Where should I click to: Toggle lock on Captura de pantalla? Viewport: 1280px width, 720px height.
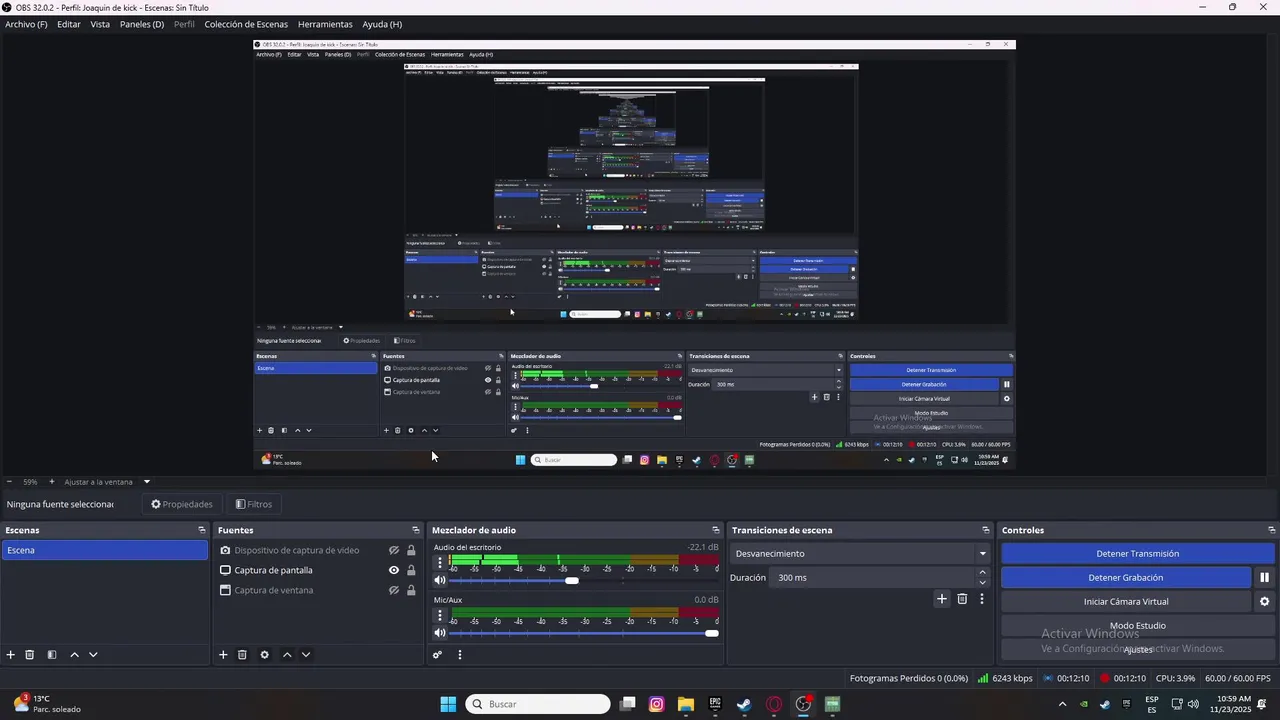click(411, 570)
